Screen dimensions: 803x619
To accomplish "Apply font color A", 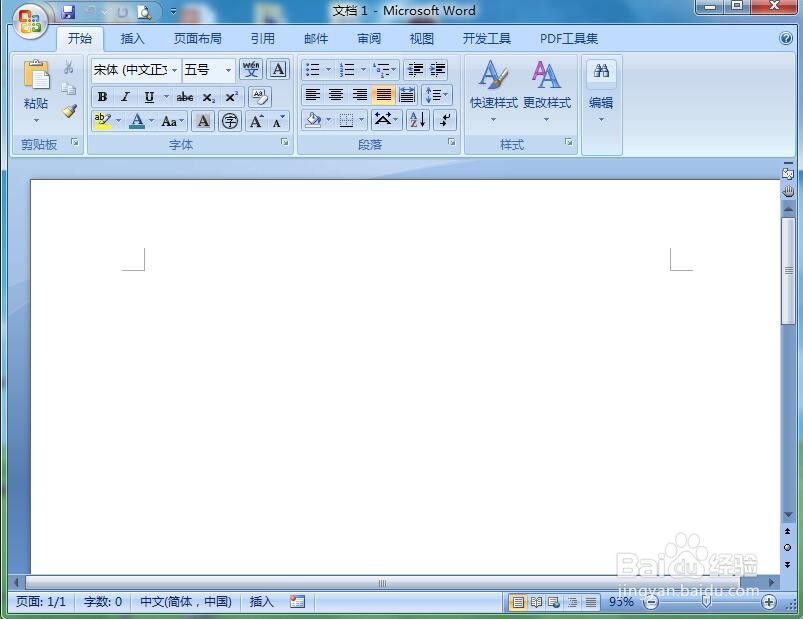I will tap(137, 121).
